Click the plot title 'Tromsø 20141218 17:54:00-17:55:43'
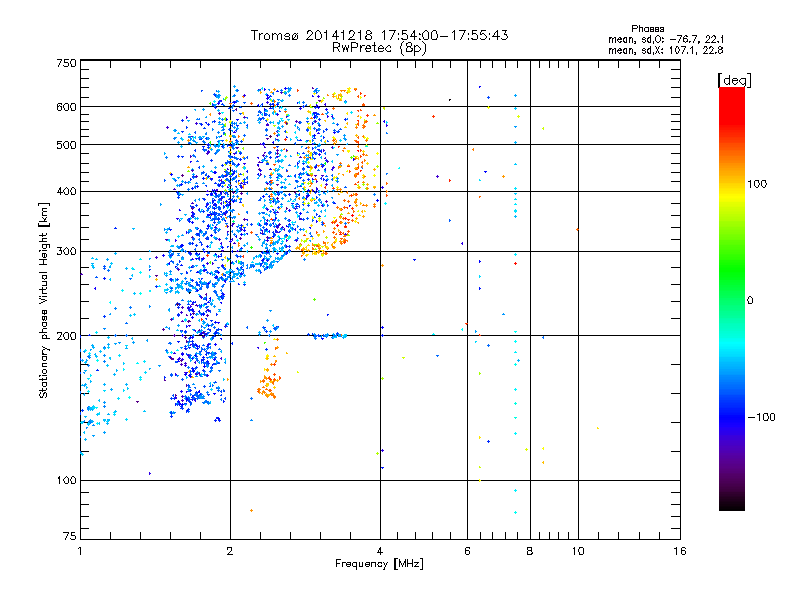Viewport: 800px width, 600px height. pos(379,35)
